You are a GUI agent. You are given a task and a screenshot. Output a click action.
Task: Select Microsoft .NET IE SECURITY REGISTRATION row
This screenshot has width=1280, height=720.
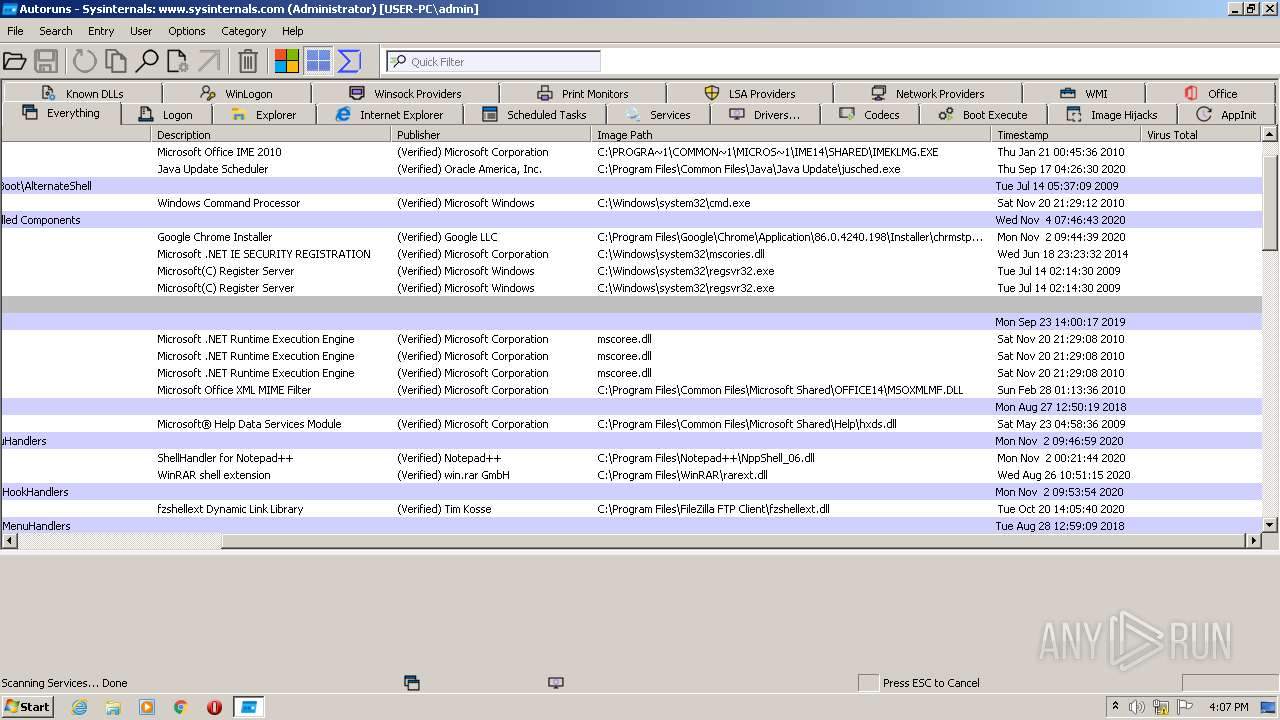631,254
